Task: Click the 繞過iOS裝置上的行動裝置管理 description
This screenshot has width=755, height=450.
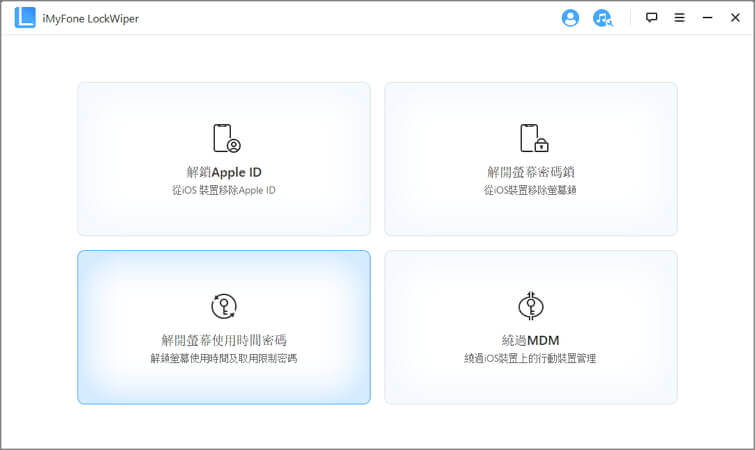Action: click(531, 358)
